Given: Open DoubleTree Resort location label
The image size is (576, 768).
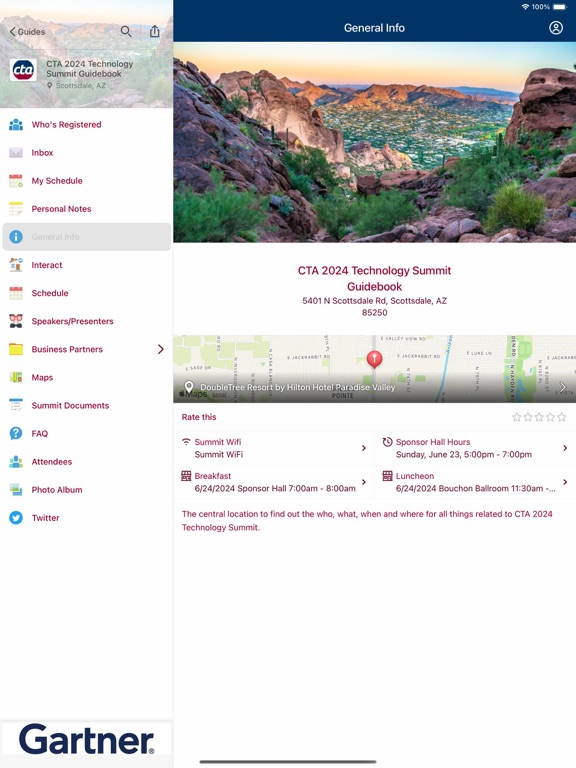Looking at the screenshot, I should pyautogui.click(x=297, y=387).
